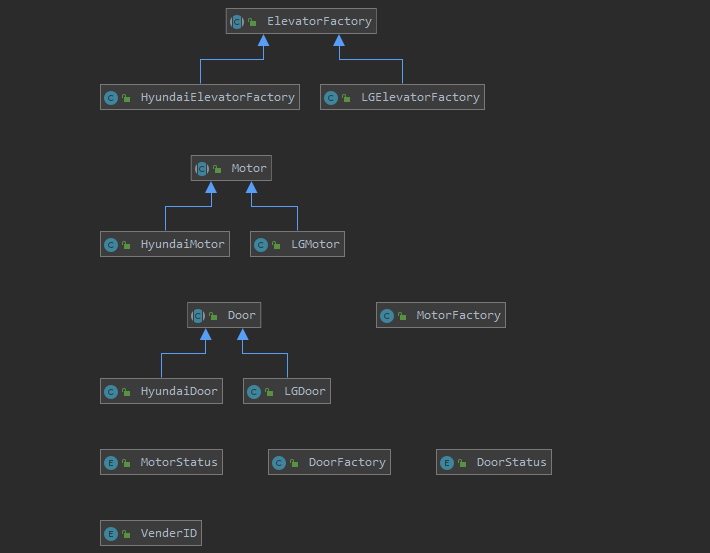Select the LGElevatorFactory class node
This screenshot has height=553, width=710.
402,97
